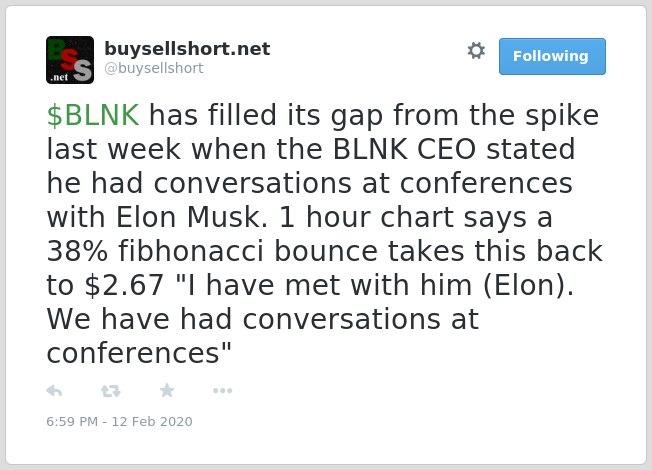
Task: Retweet this buysellshort.net tweet
Action: pos(111,391)
